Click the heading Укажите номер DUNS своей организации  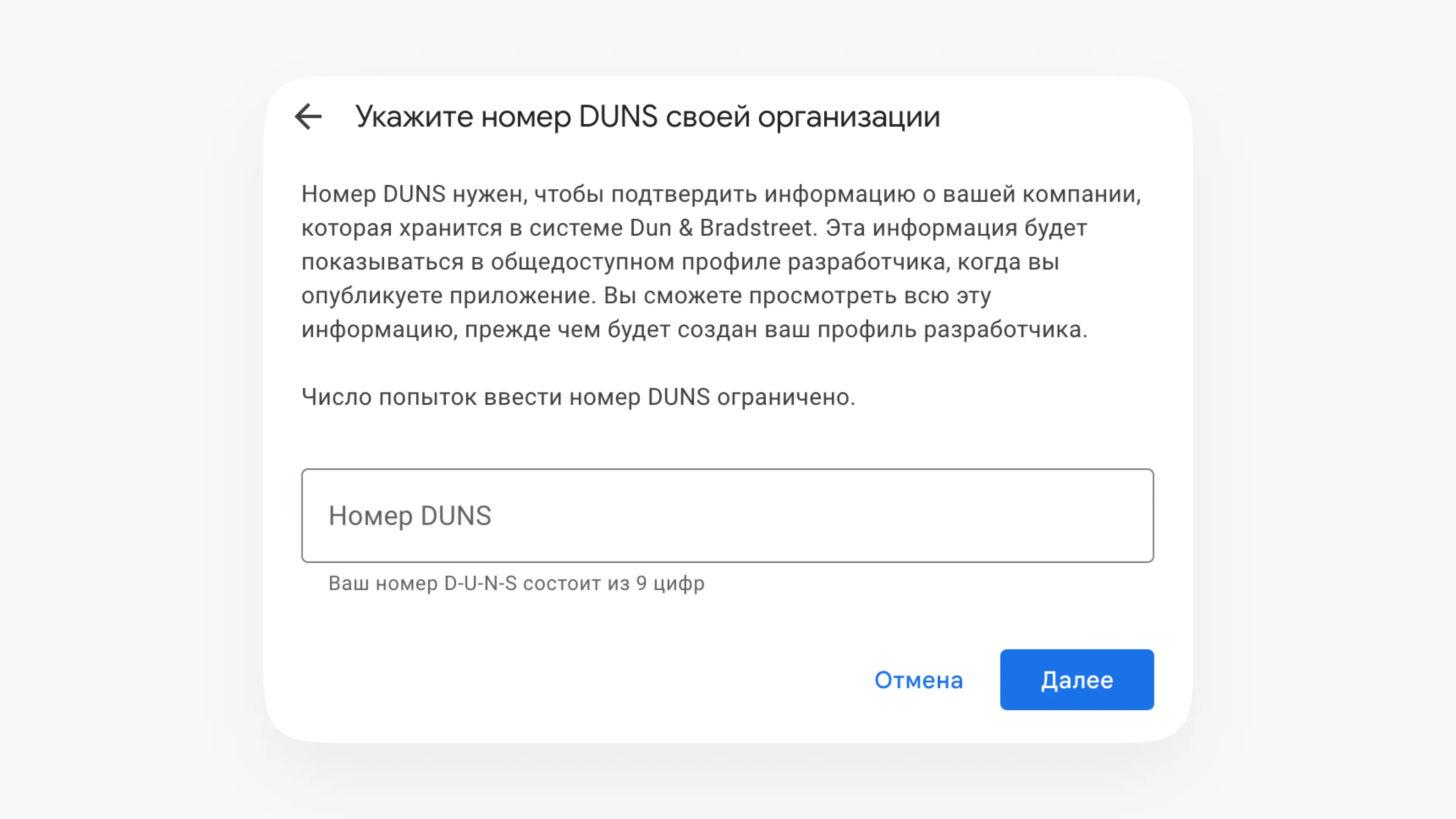coord(648,117)
